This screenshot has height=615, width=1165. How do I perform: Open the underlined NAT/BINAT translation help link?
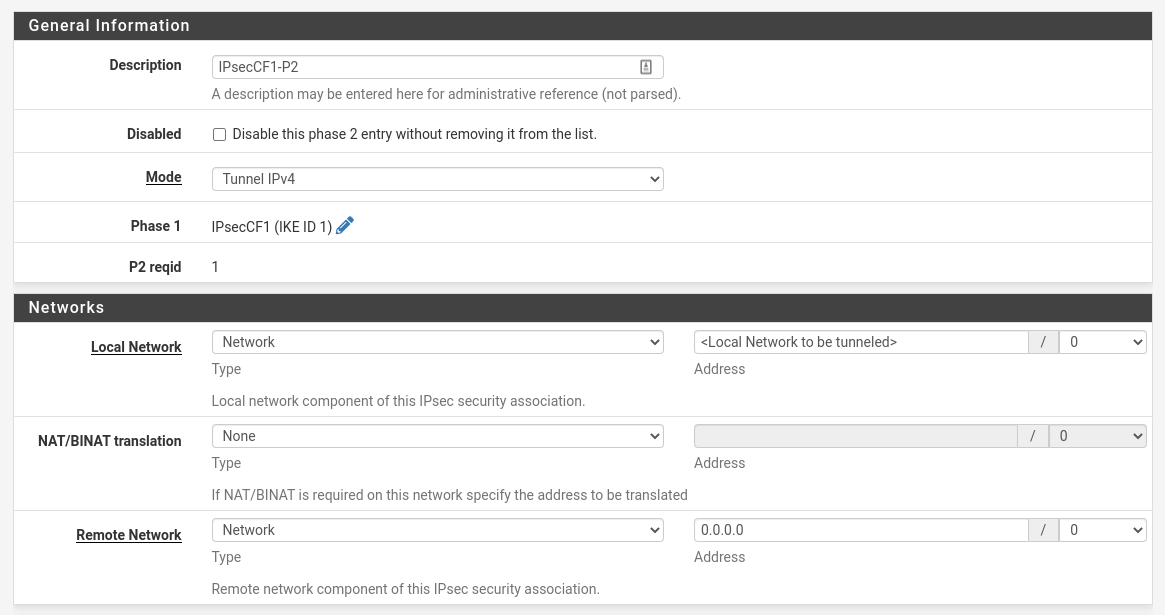point(109,441)
